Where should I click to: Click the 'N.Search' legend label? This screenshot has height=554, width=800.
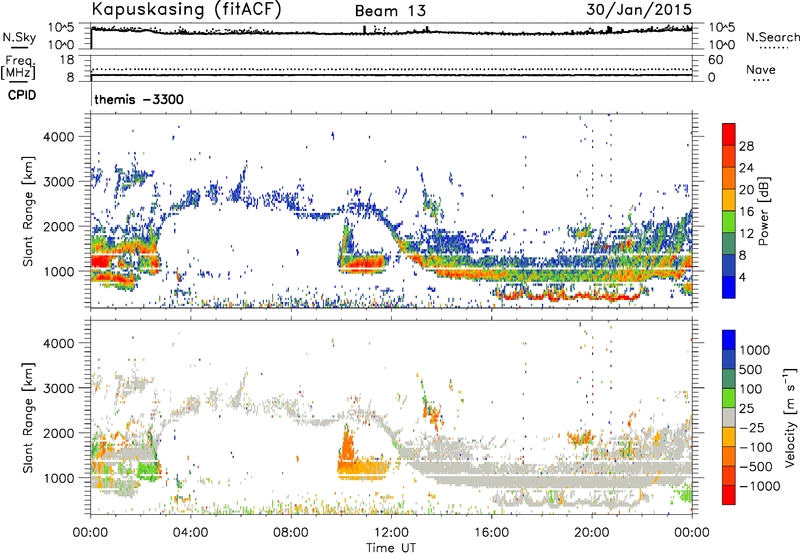click(772, 37)
